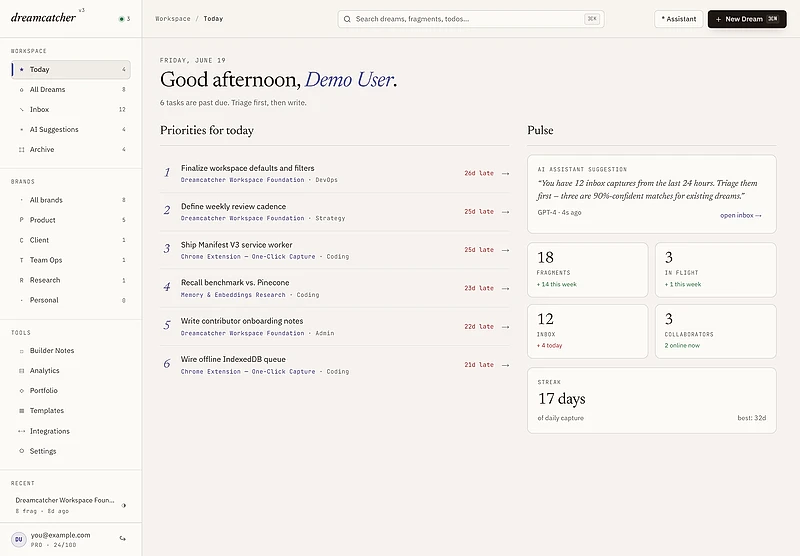Open task Define weekly review cadence
This screenshot has height=556, width=800.
(335, 212)
